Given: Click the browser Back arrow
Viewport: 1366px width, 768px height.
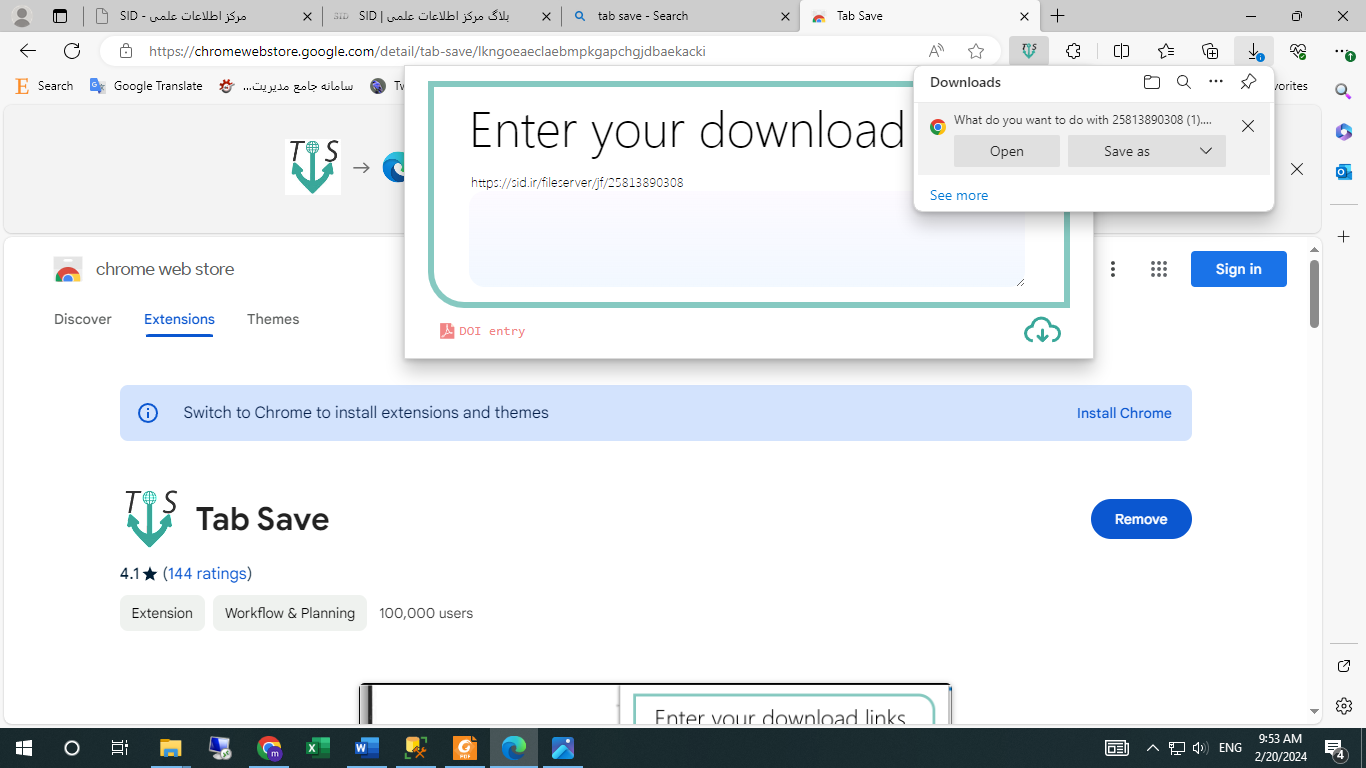Looking at the screenshot, I should tap(28, 51).
